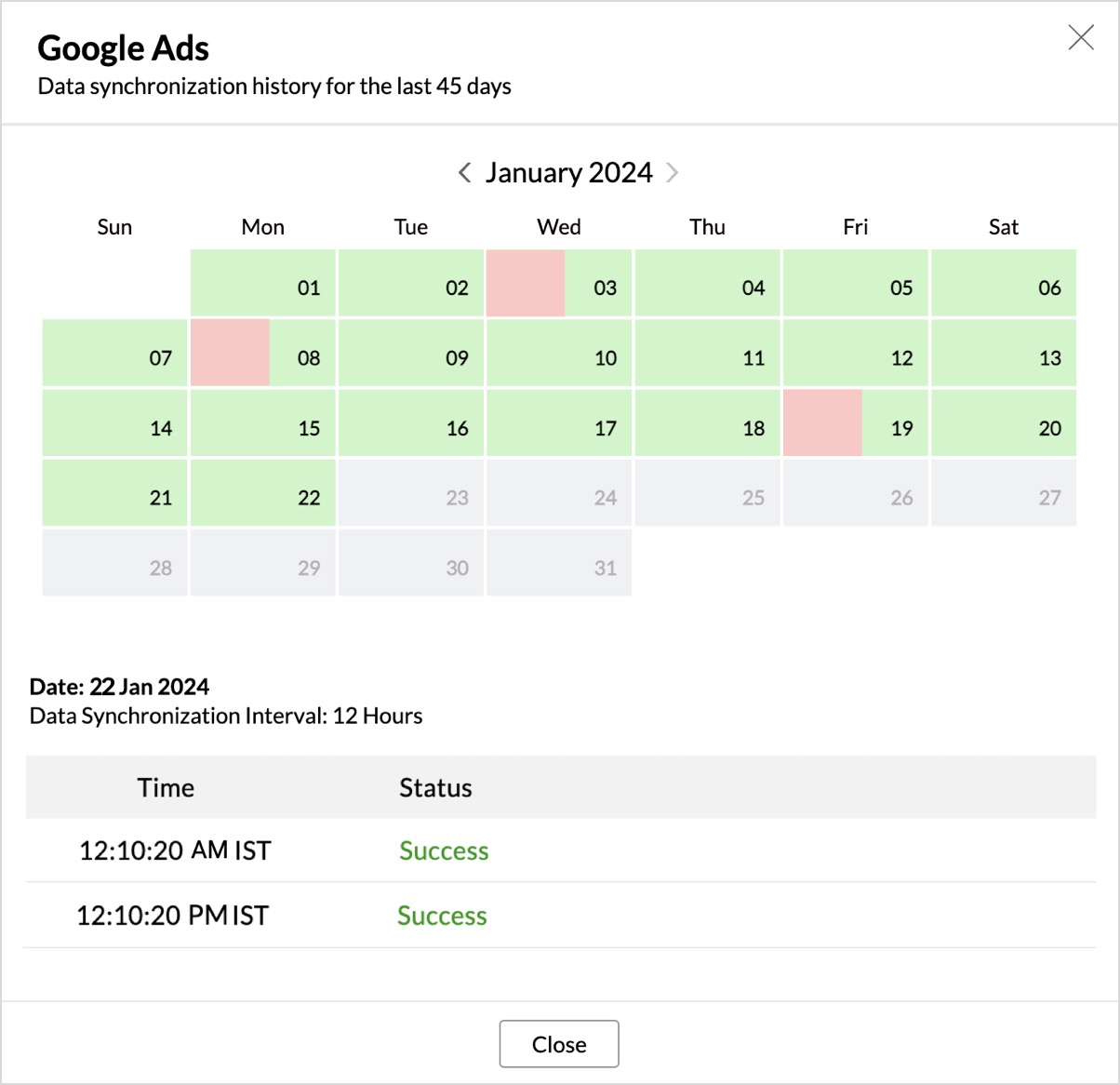Image resolution: width=1120 pixels, height=1085 pixels.
Task: Select January 08 with failed sync
Action: pyautogui.click(x=263, y=353)
